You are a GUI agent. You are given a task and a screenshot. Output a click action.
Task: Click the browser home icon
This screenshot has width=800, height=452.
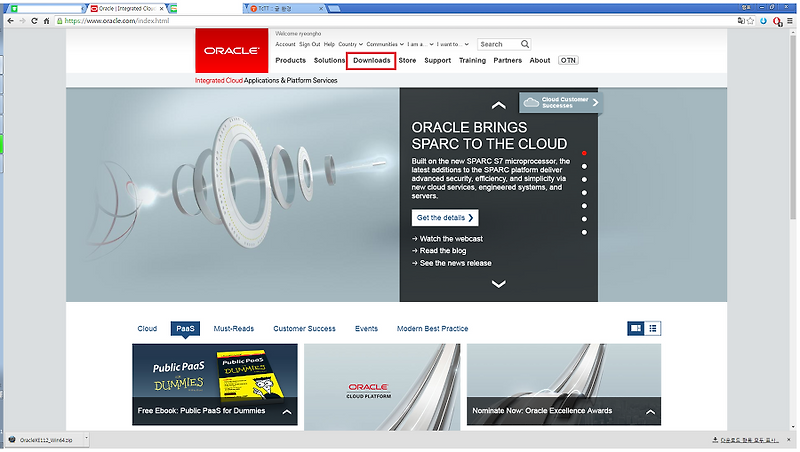coord(46,21)
